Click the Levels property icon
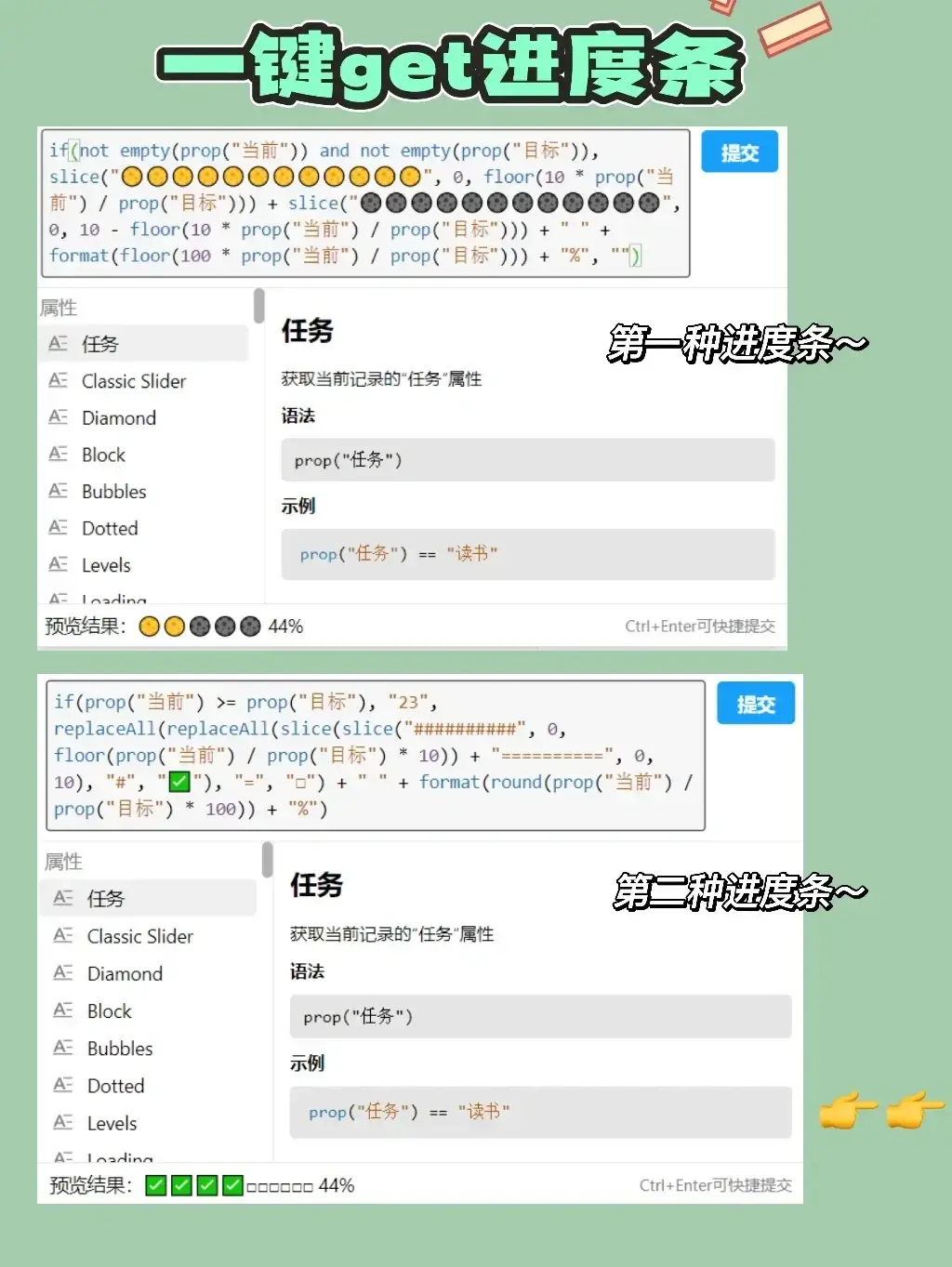952x1267 pixels. (x=59, y=565)
